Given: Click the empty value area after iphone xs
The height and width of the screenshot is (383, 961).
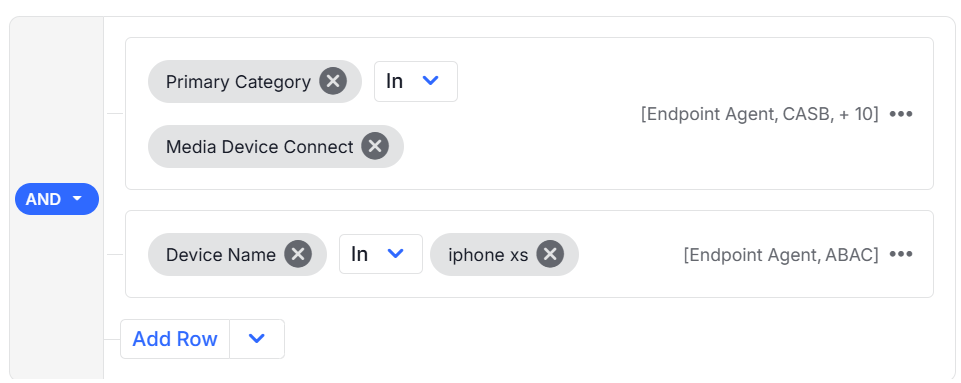Looking at the screenshot, I should (x=628, y=254).
